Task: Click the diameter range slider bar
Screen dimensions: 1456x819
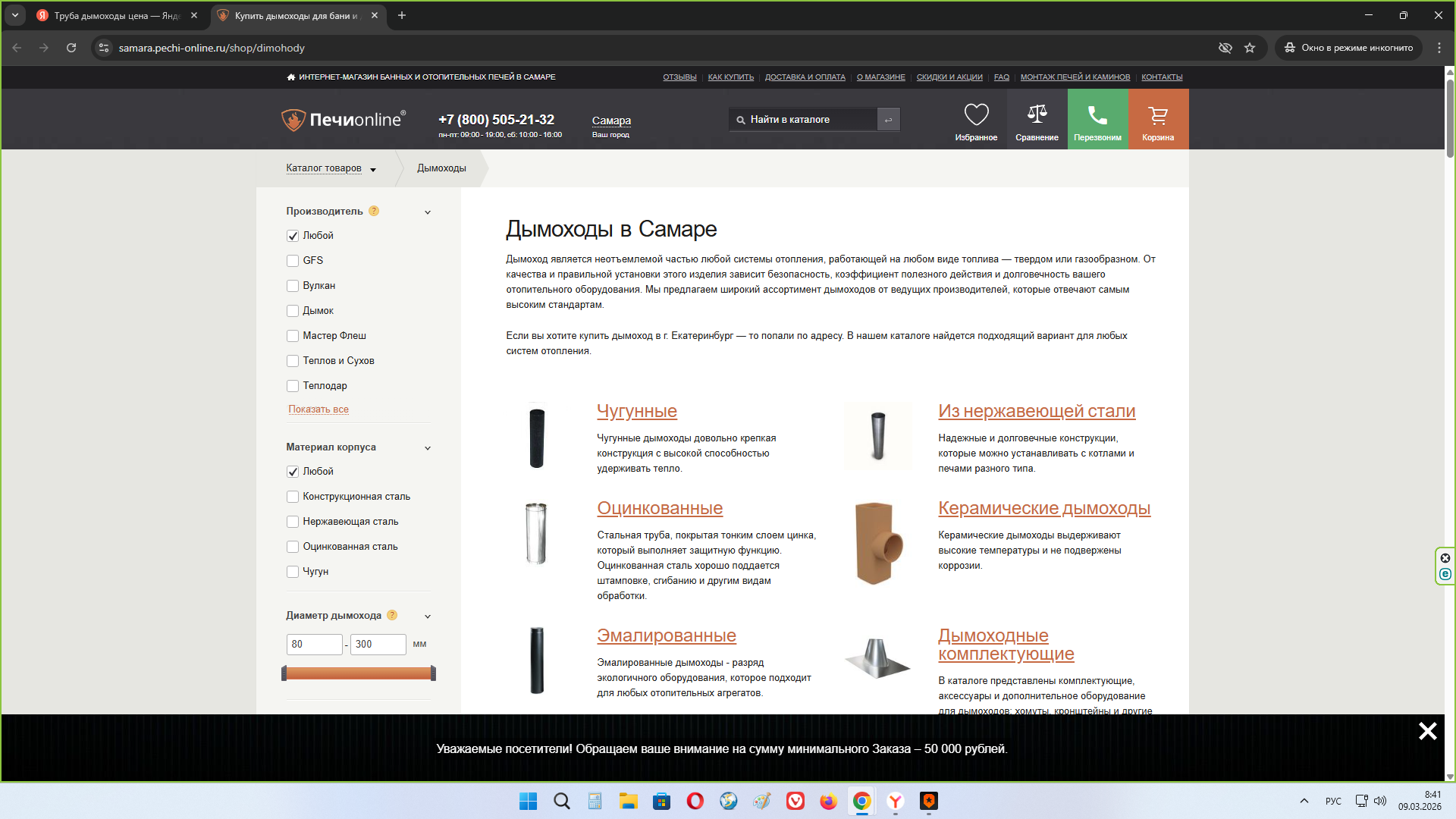Action: pos(359,673)
